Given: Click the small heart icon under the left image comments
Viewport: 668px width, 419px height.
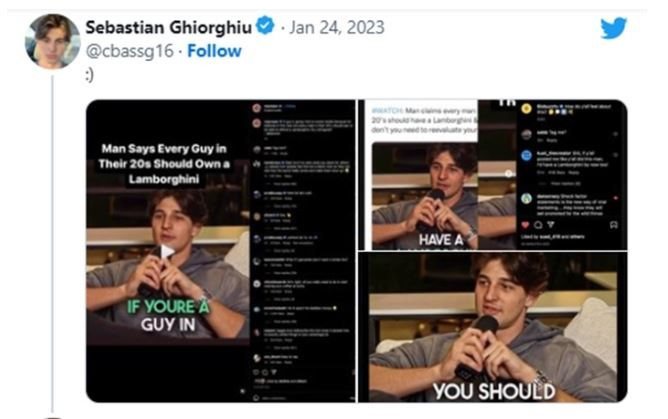Looking at the screenshot, I should [256, 372].
